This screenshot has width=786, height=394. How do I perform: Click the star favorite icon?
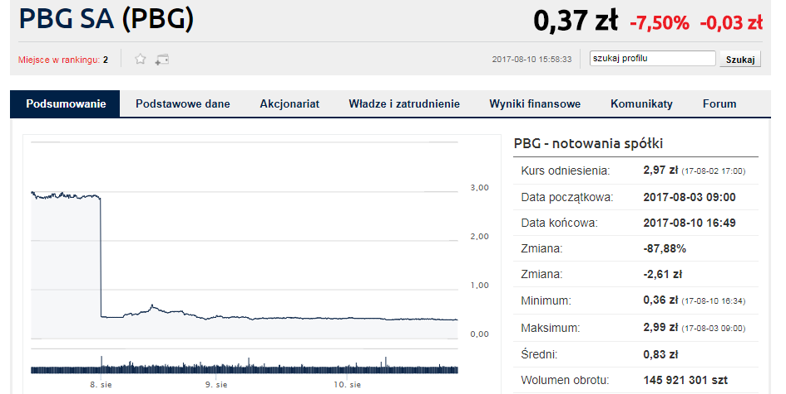click(140, 59)
